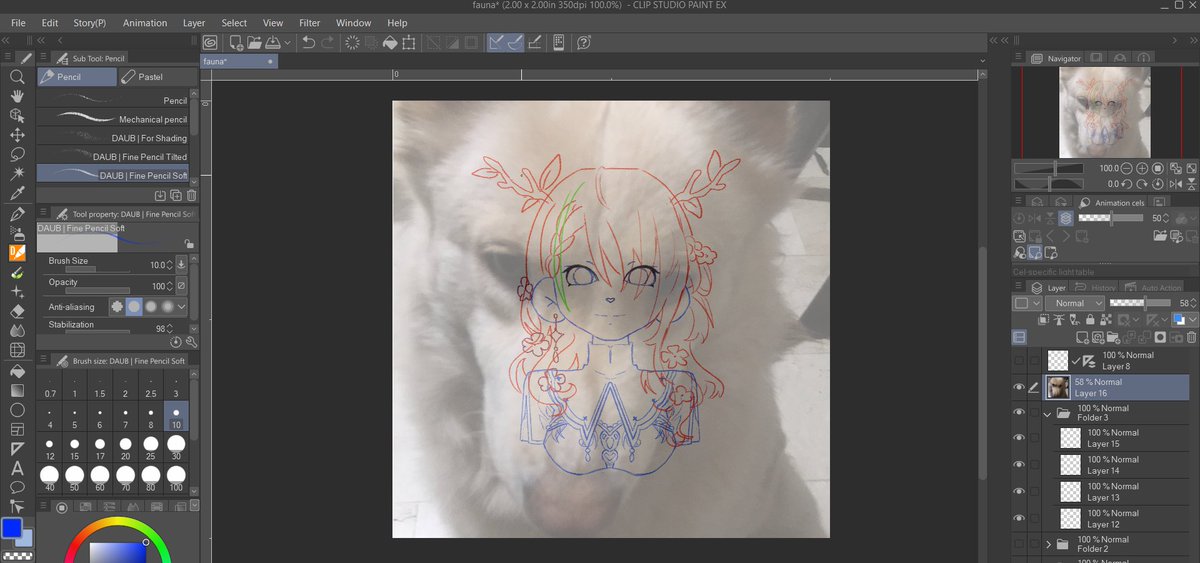The height and width of the screenshot is (563, 1200).
Task: Show Folder 2
Action: [1020, 544]
